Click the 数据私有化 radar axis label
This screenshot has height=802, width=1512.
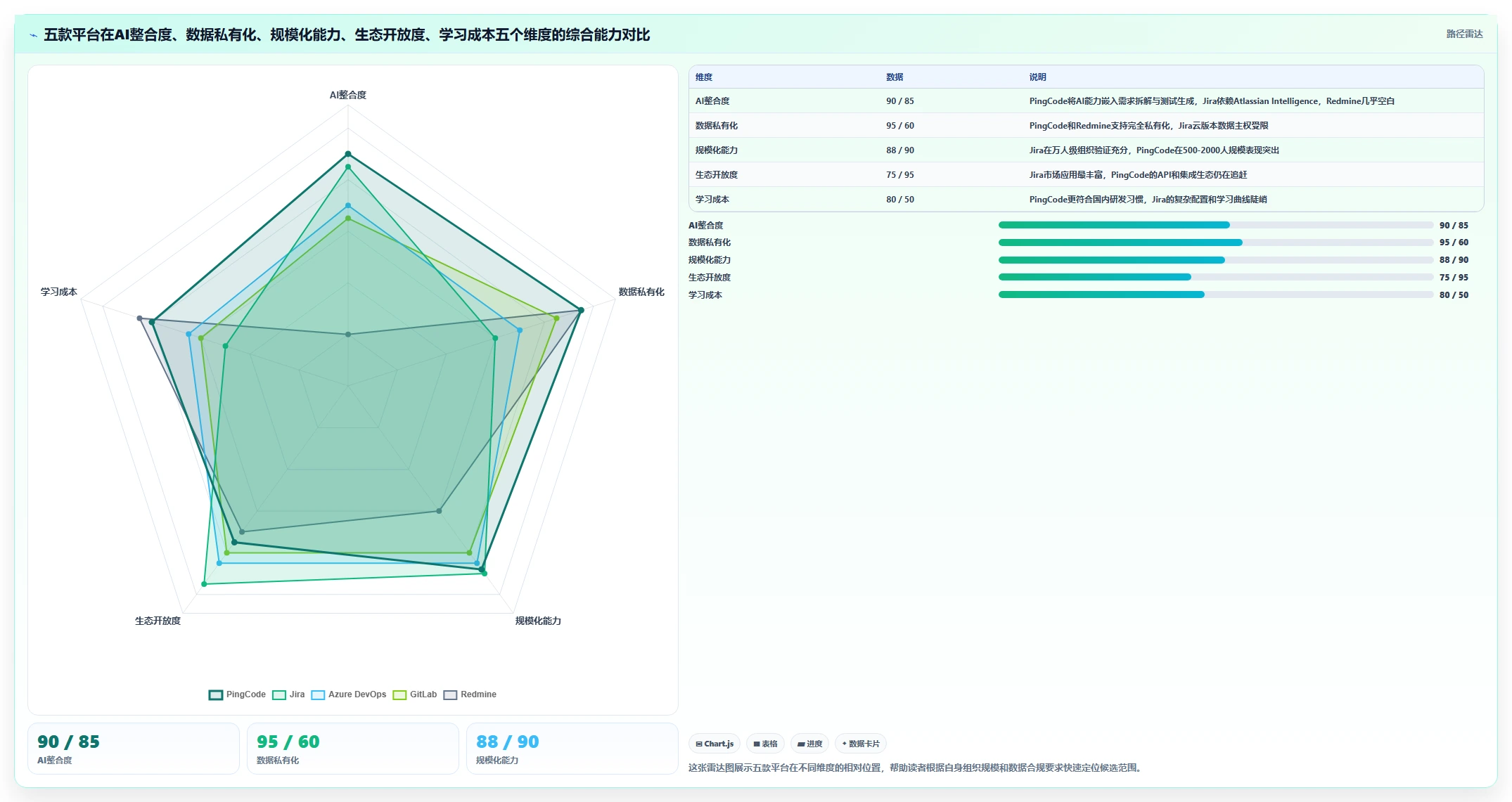point(641,292)
